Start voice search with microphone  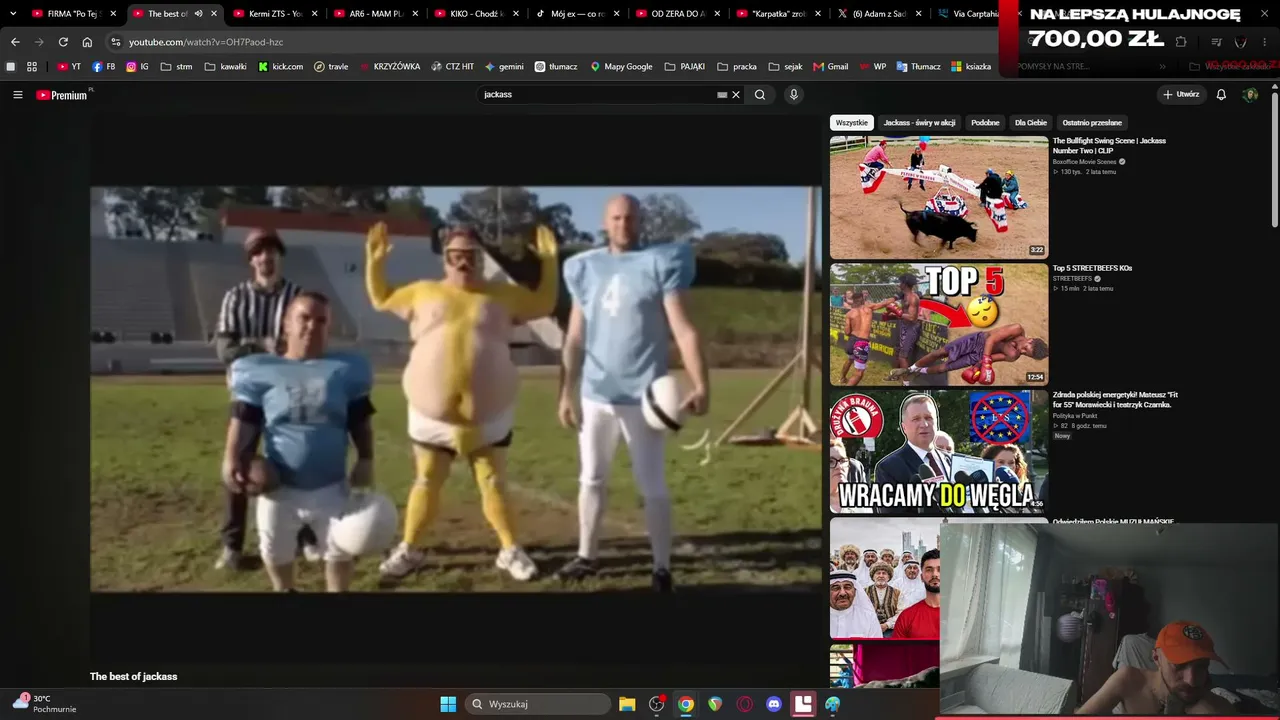pos(794,95)
